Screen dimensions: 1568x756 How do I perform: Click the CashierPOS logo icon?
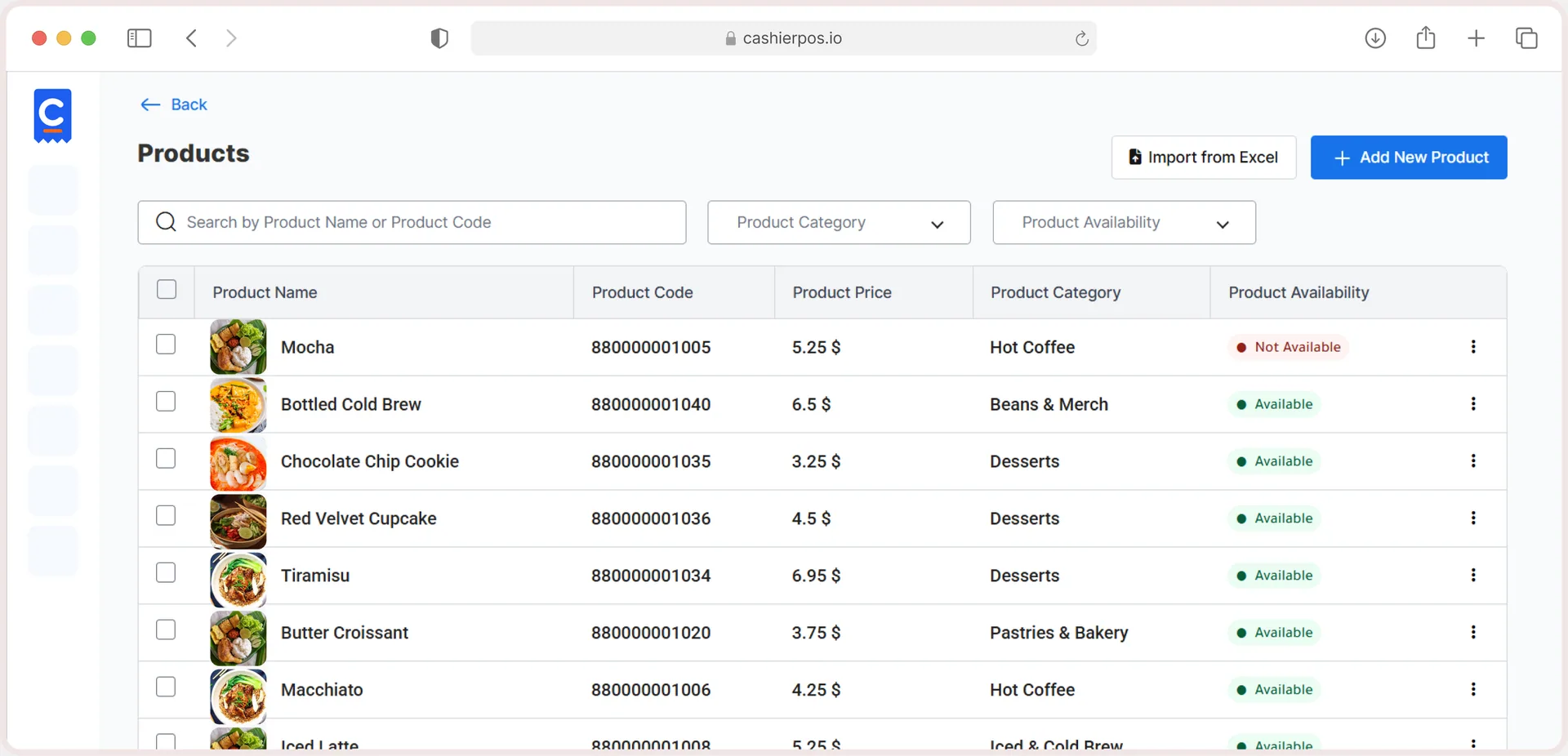coord(52,116)
